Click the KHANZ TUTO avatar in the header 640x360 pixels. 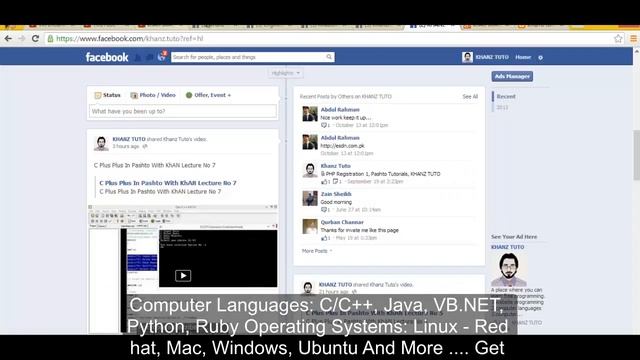click(467, 57)
